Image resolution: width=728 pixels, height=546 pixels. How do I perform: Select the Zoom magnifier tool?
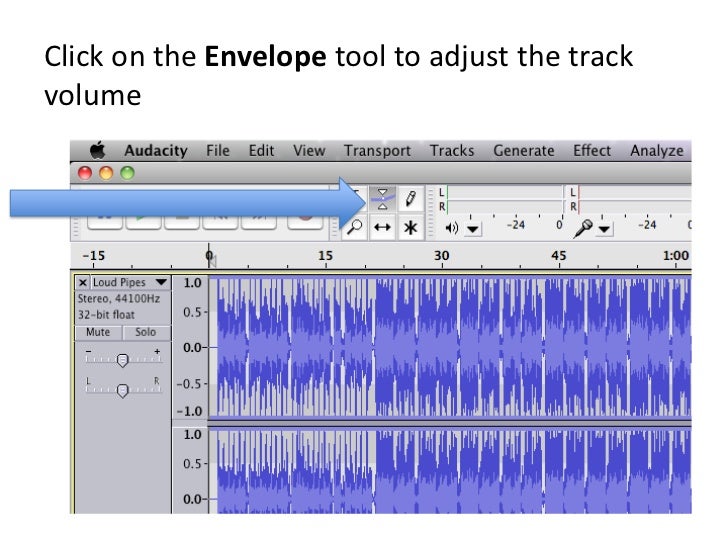[355, 228]
